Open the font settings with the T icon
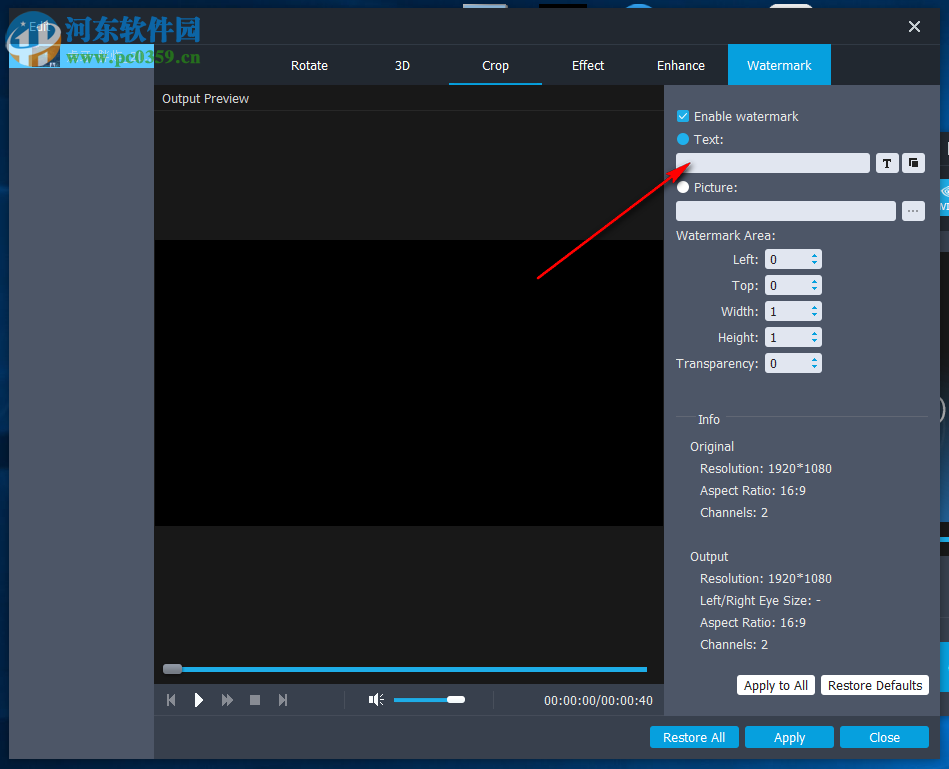Screen dimensions: 949x769 pos(886,162)
